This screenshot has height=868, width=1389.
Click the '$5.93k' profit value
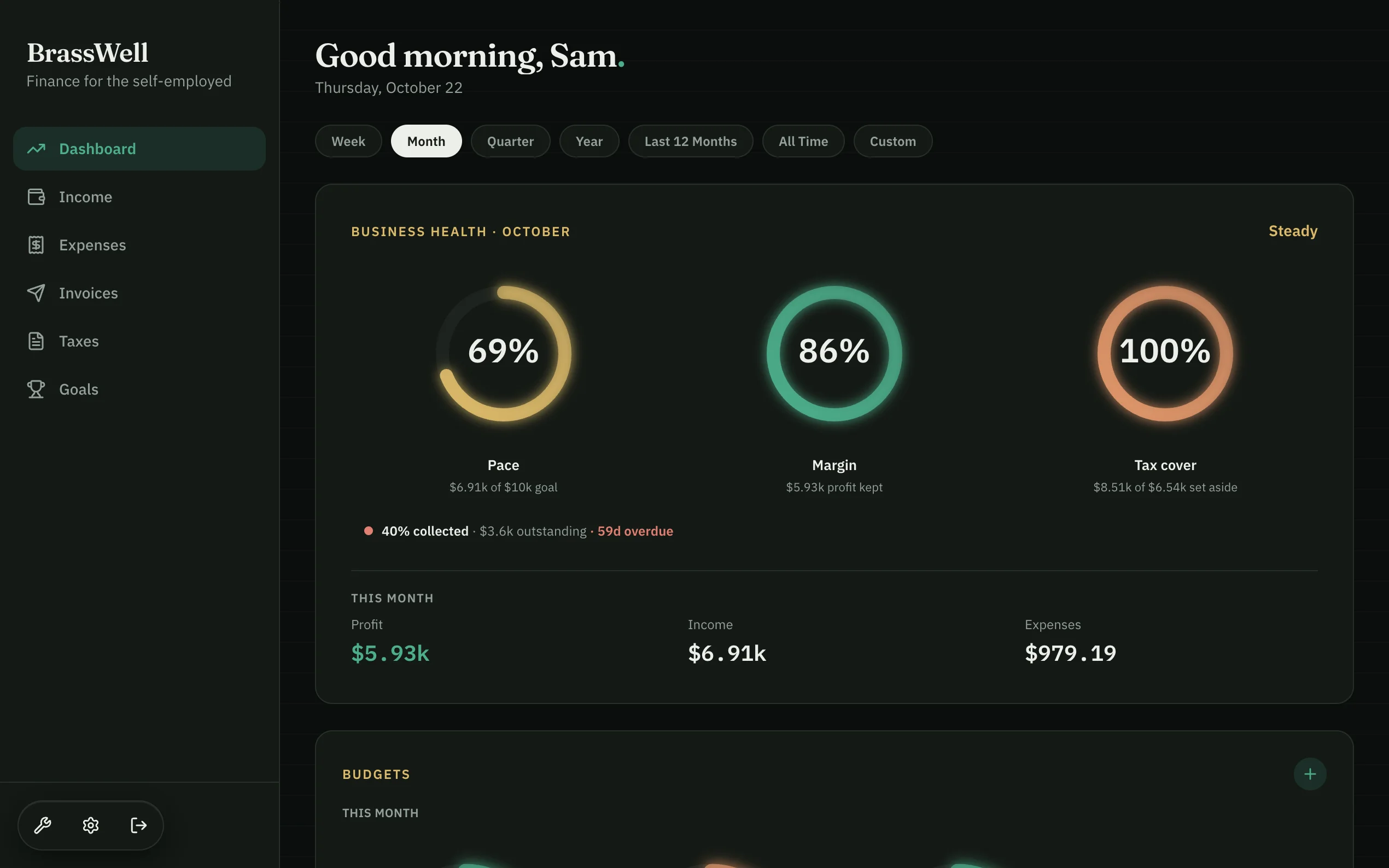390,653
